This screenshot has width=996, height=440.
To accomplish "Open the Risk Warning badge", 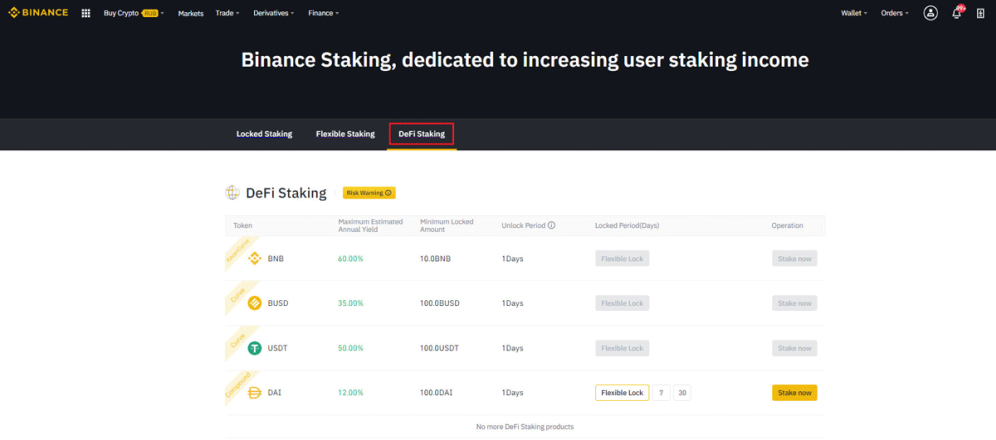I will point(369,192).
